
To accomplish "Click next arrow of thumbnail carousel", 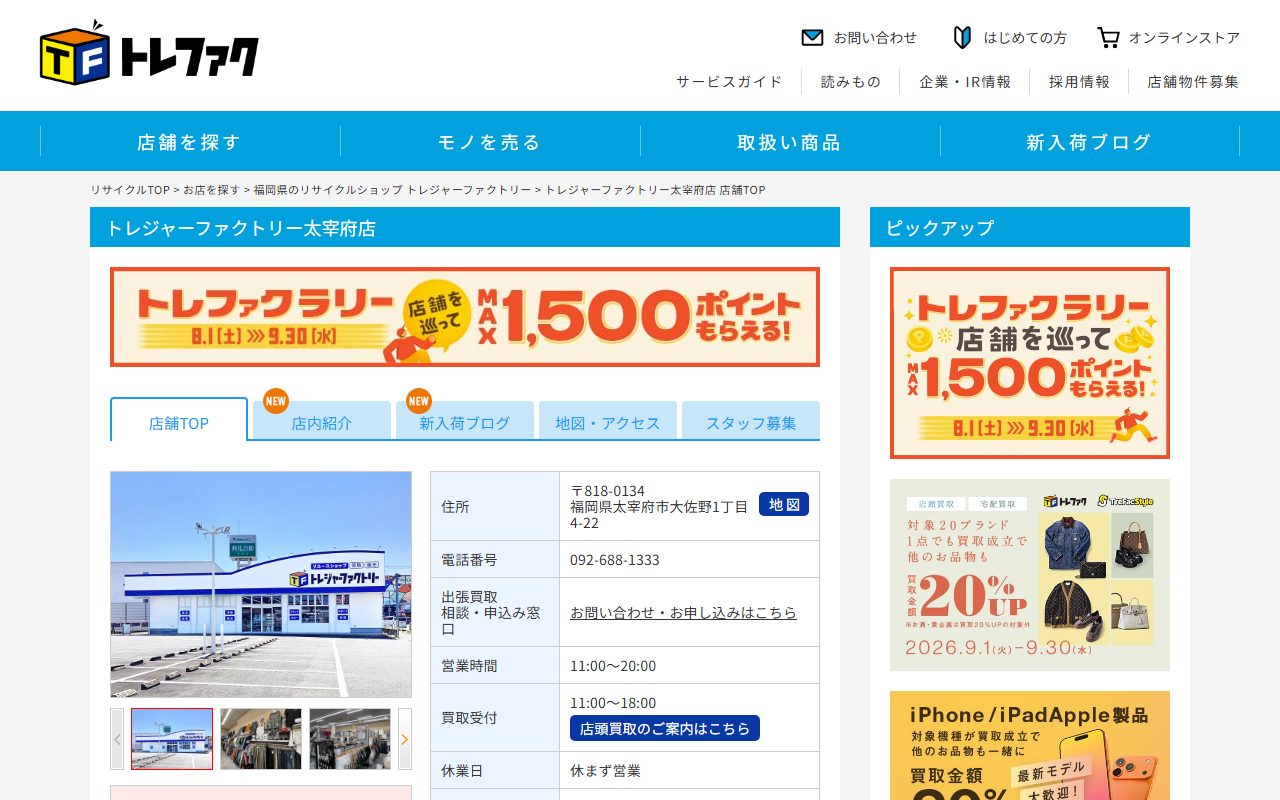I will [x=405, y=739].
